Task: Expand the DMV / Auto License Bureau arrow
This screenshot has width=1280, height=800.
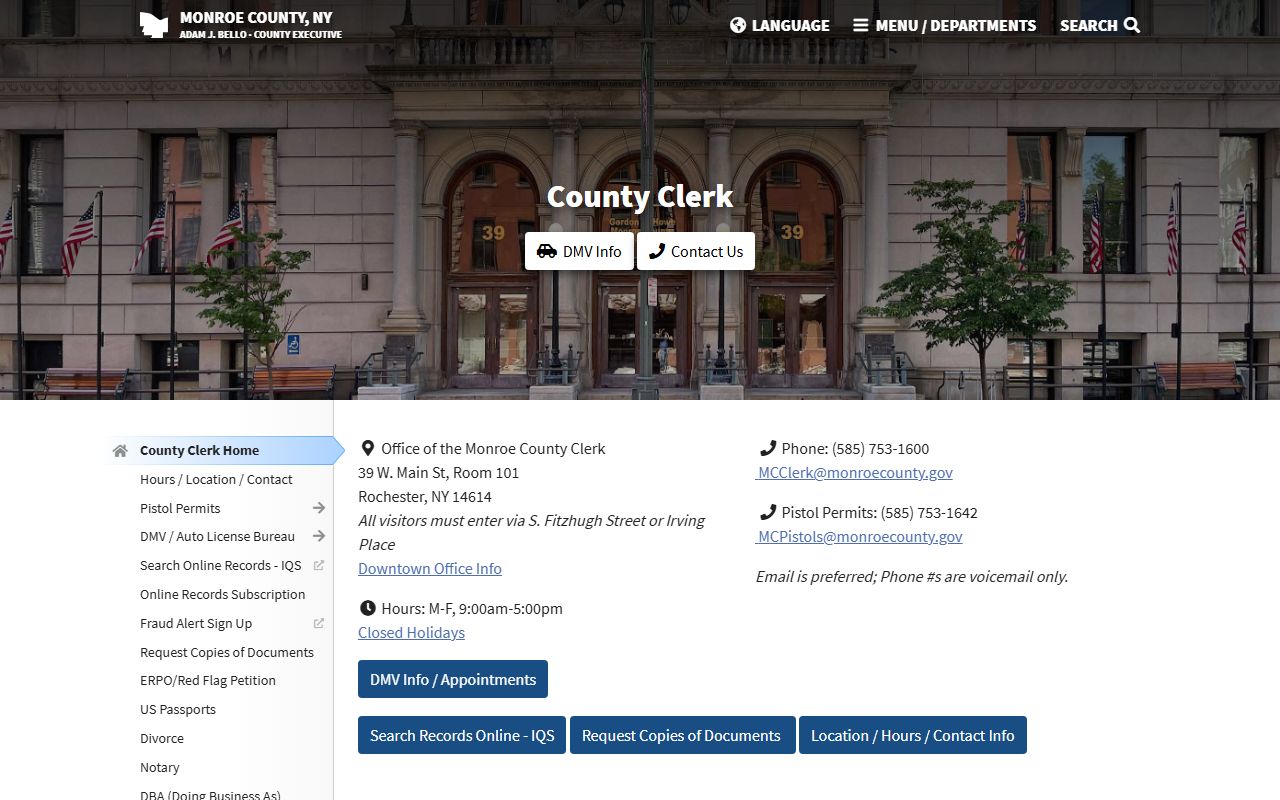Action: [x=319, y=536]
